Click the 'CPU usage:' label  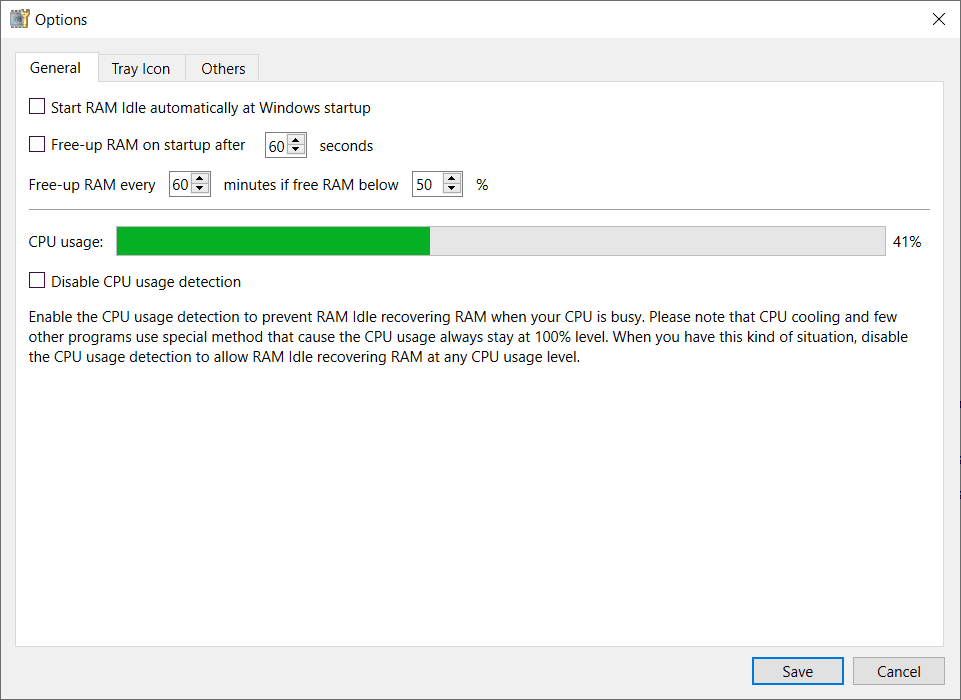pos(66,242)
